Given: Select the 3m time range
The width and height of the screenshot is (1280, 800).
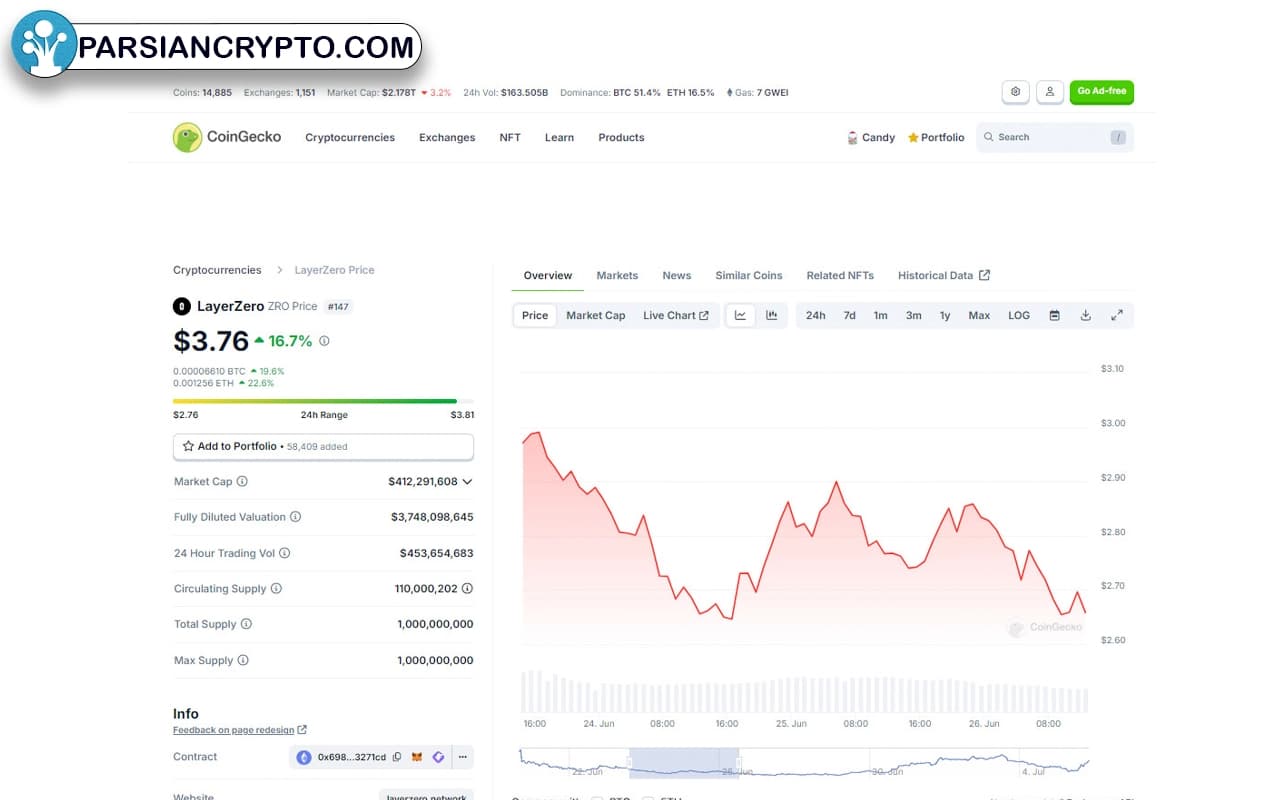Looking at the screenshot, I should pos(914,315).
